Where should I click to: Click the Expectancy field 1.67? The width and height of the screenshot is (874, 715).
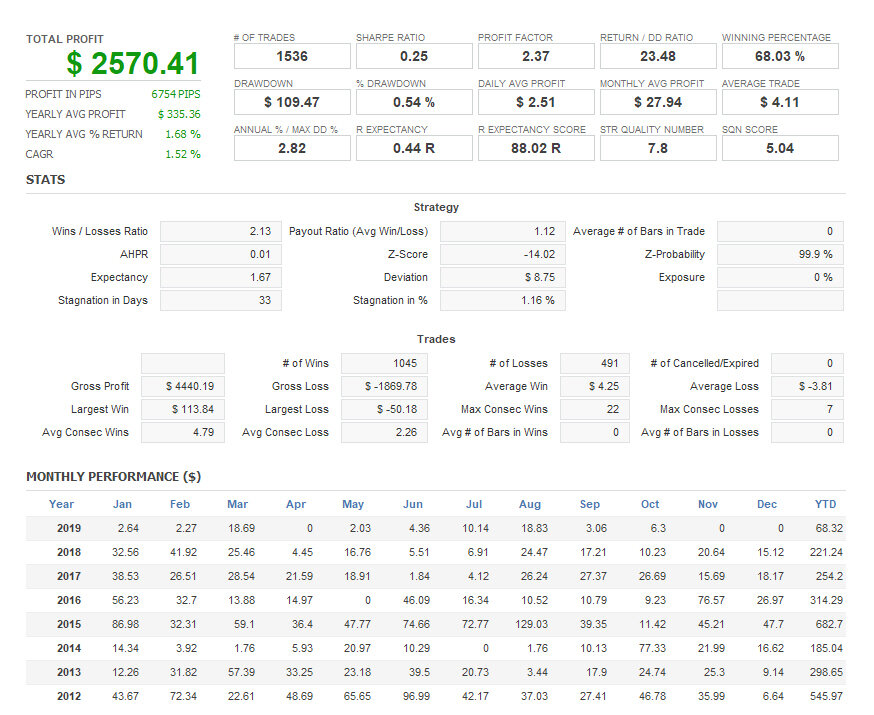point(221,278)
